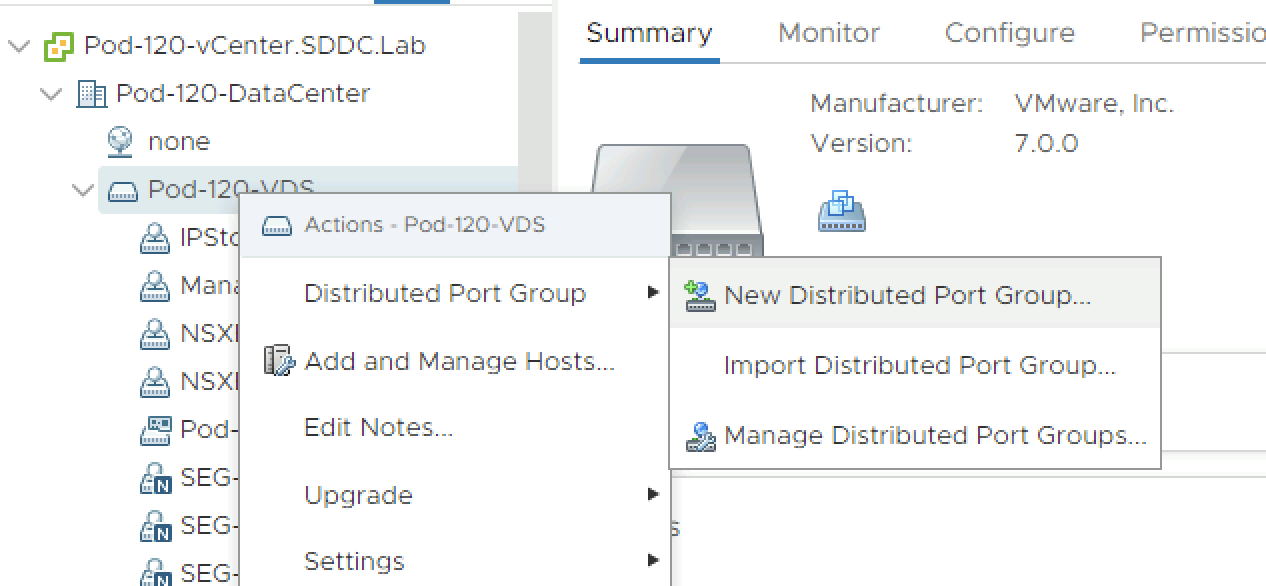Expand the Upgrade submenu arrow
The width and height of the screenshot is (1266, 586).
click(x=653, y=494)
